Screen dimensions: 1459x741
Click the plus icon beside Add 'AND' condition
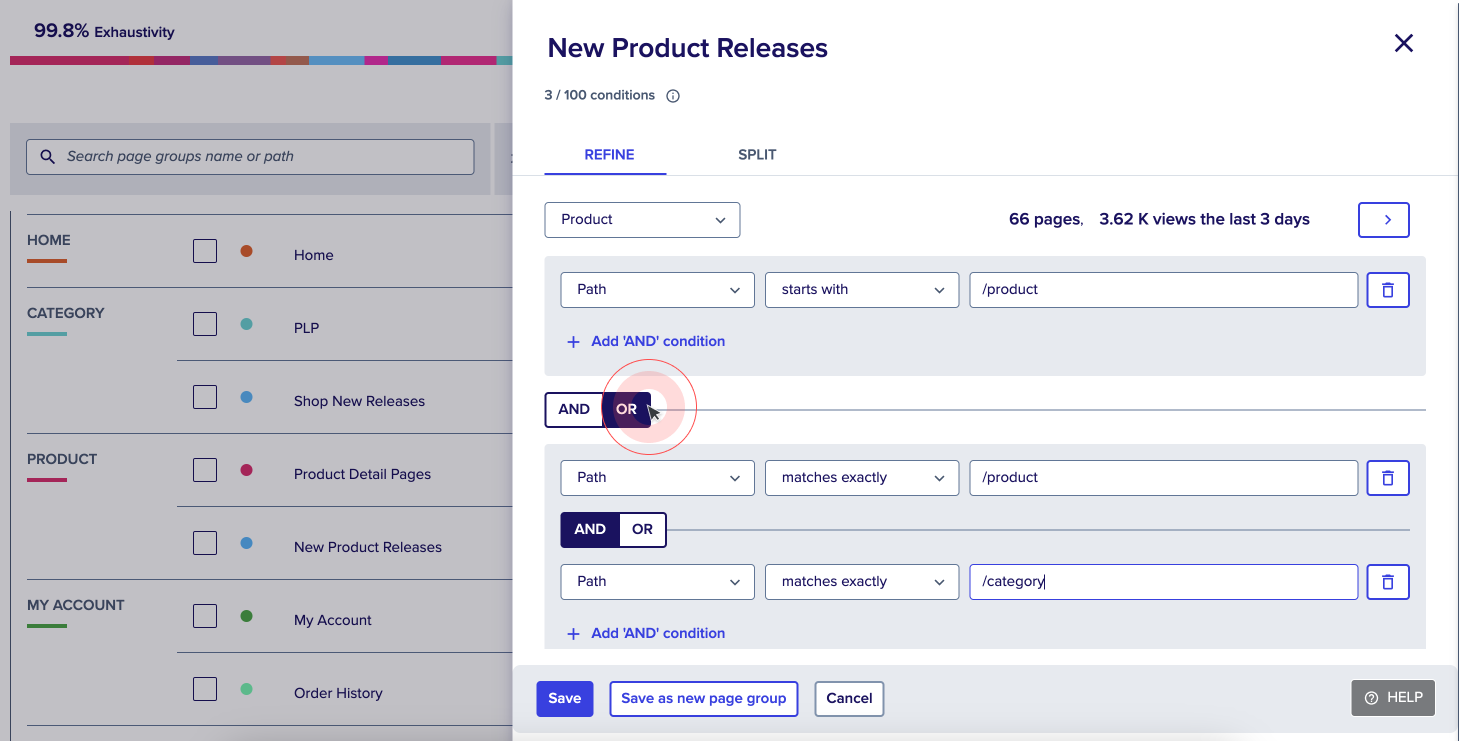(x=573, y=341)
